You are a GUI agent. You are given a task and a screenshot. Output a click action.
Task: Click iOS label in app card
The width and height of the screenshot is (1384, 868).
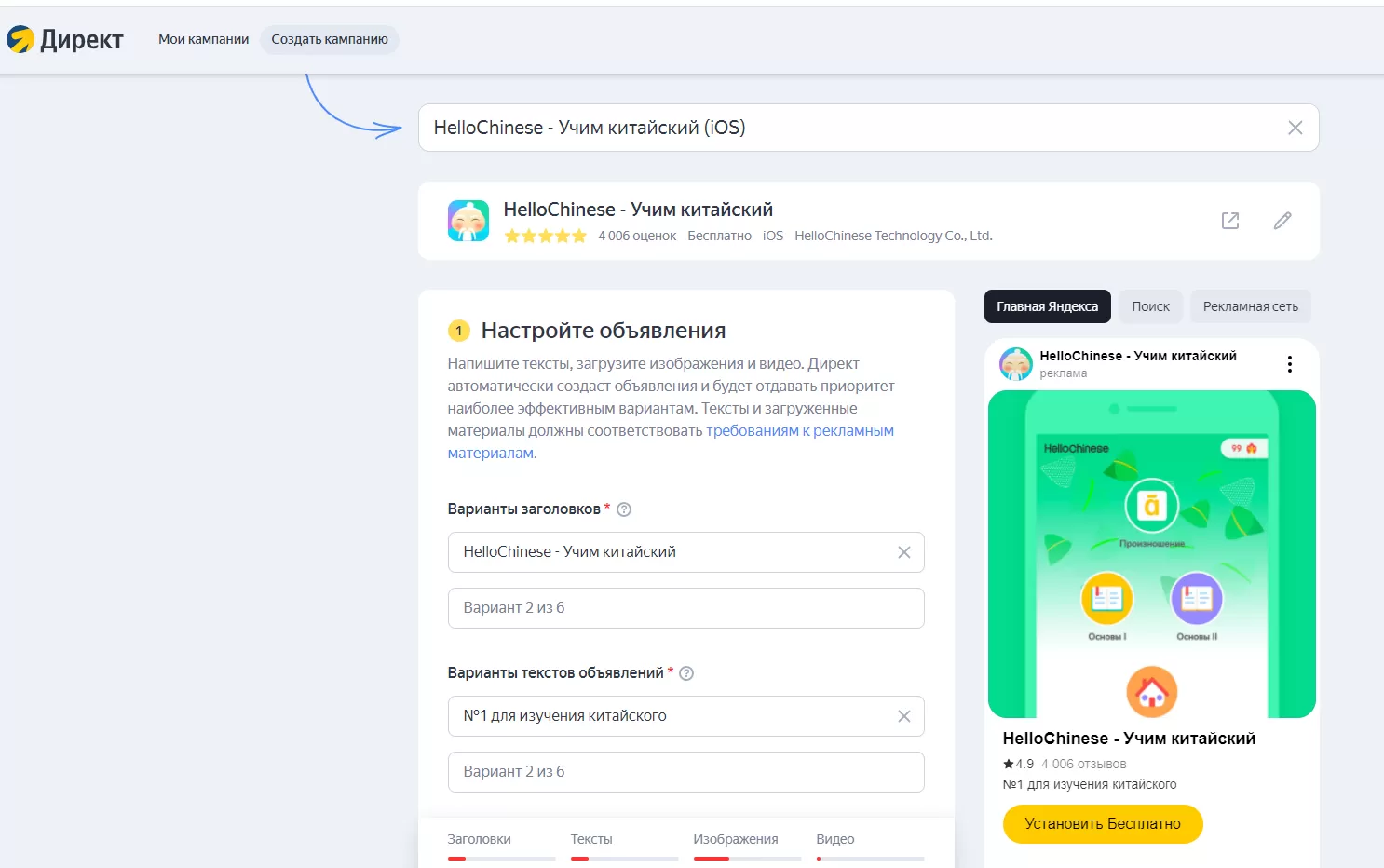pos(773,236)
